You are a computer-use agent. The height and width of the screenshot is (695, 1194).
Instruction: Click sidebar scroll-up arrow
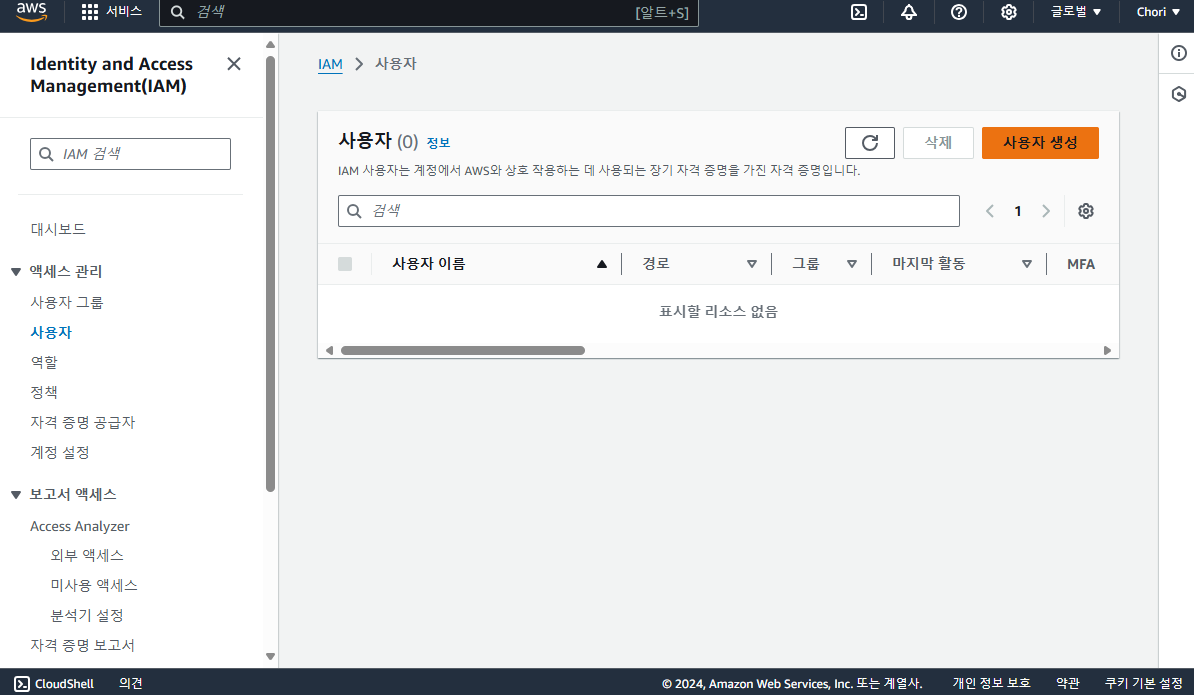pyautogui.click(x=270, y=45)
